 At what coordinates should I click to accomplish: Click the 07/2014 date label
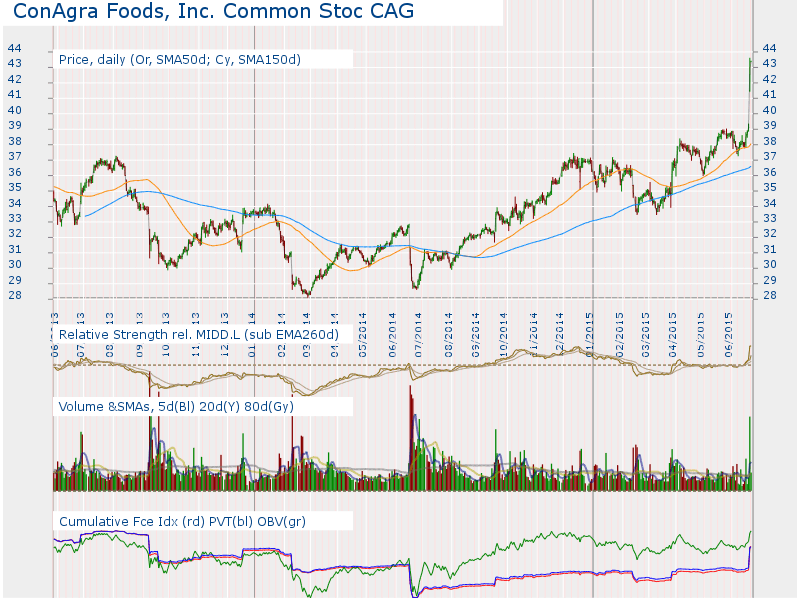coord(419,335)
